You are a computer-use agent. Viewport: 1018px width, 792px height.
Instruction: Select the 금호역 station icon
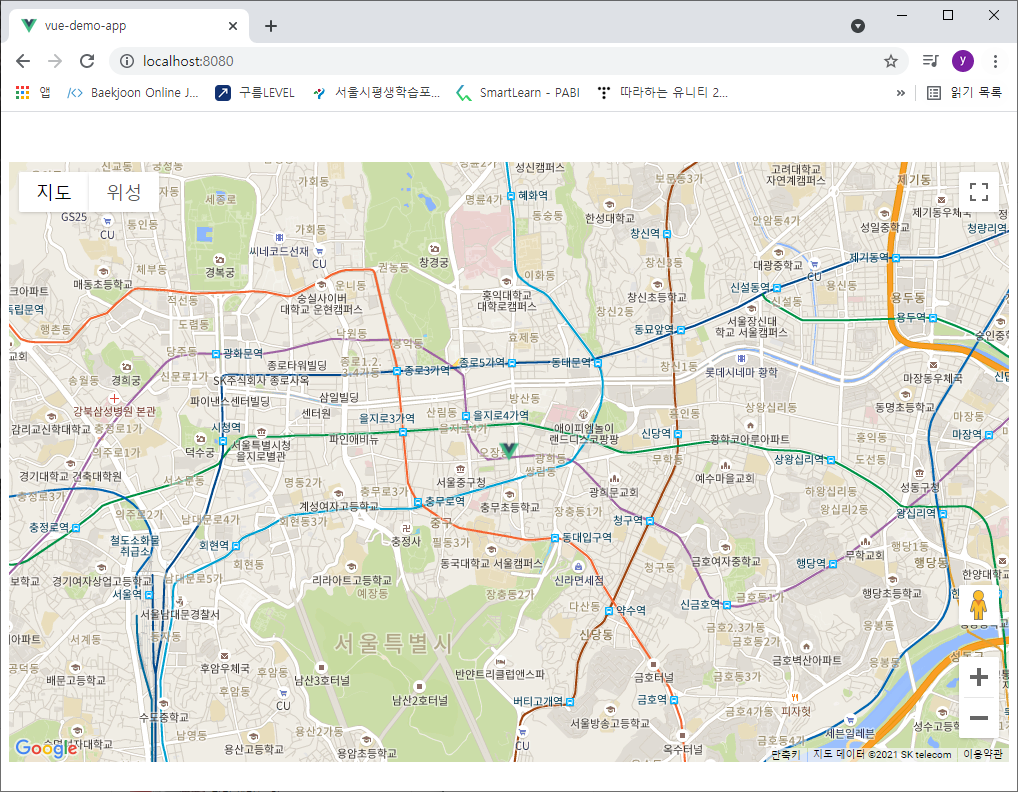pos(674,700)
